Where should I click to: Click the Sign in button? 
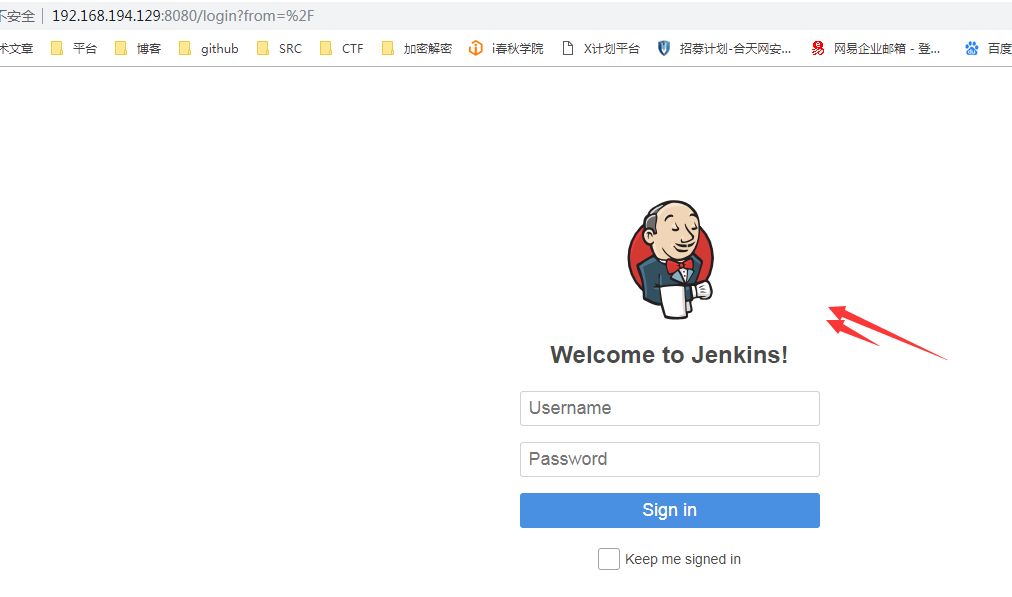pyautogui.click(x=670, y=511)
